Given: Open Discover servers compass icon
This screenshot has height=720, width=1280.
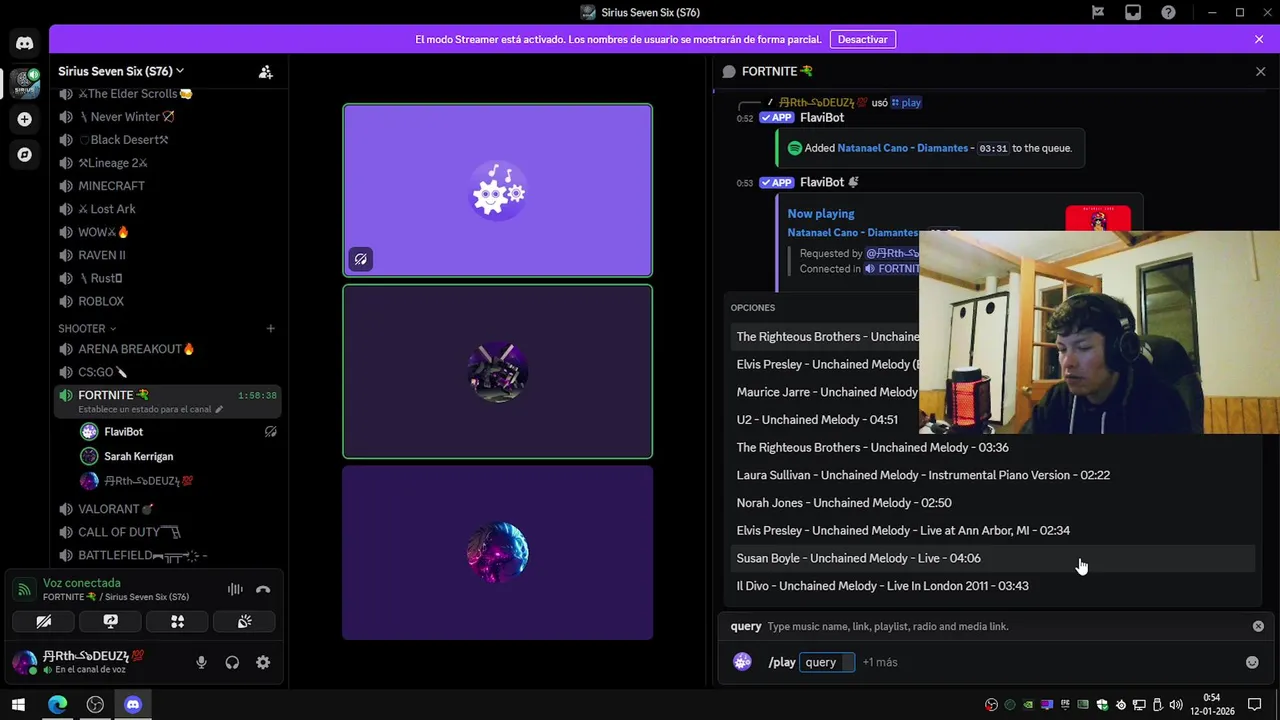Looking at the screenshot, I should 24,155.
